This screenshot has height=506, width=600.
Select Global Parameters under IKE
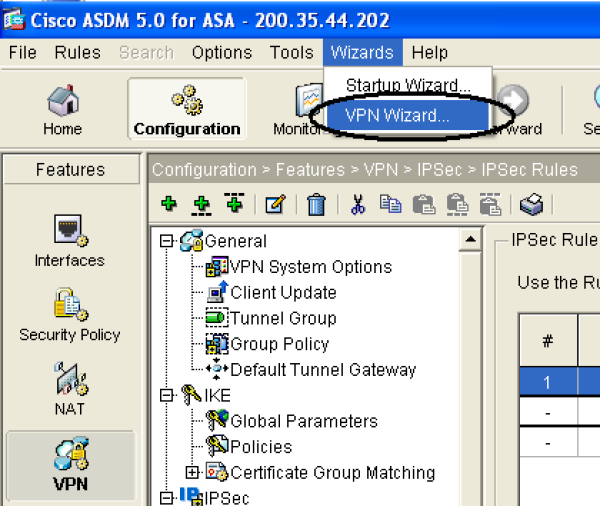click(304, 421)
